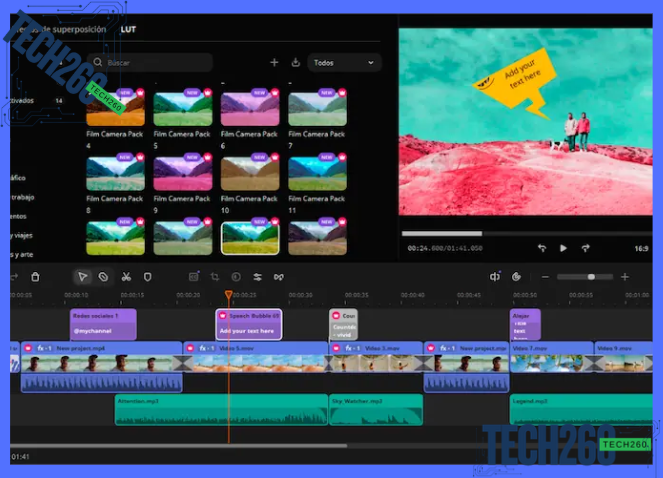Click the dimmed overlay icon left of crop
Image resolution: width=663 pixels, height=478 pixels.
pos(194,277)
